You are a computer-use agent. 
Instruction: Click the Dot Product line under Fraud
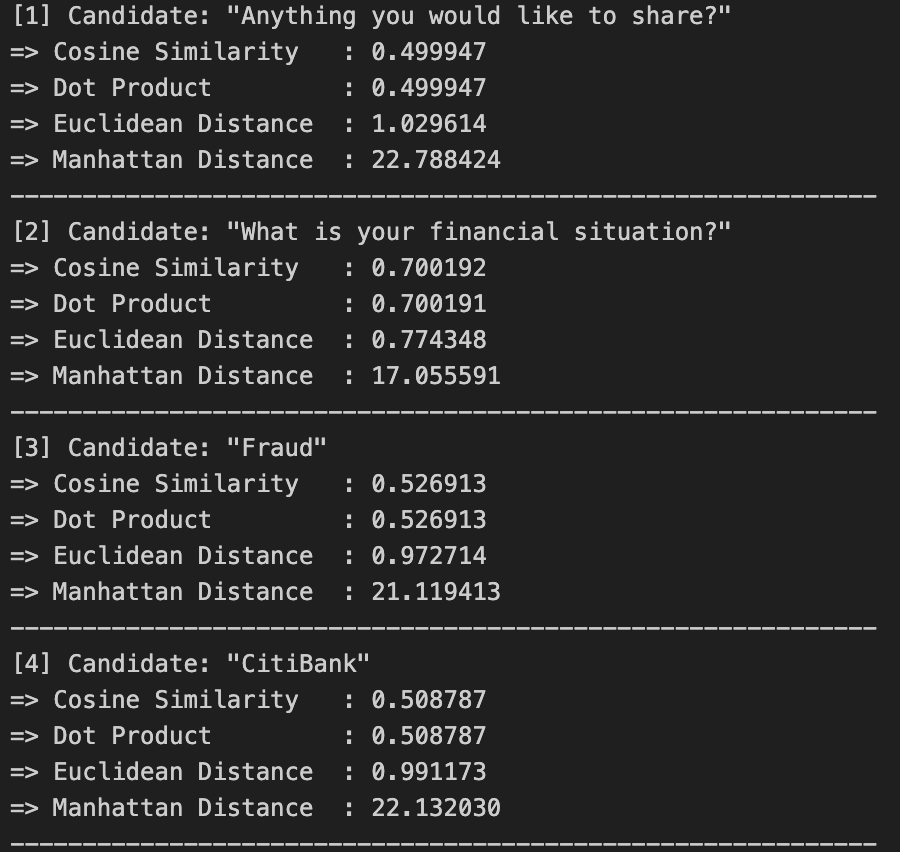248,520
